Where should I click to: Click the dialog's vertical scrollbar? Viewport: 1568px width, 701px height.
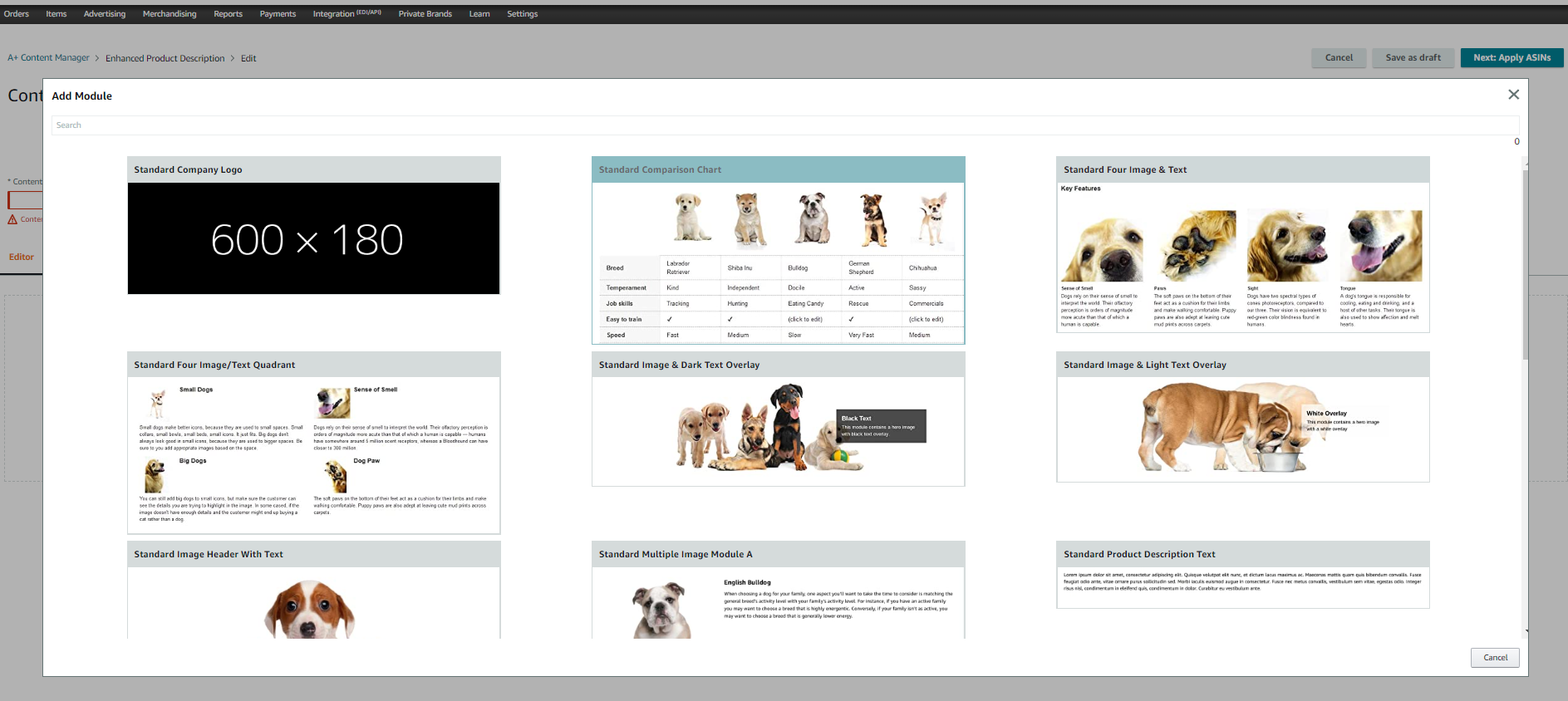1525,264
